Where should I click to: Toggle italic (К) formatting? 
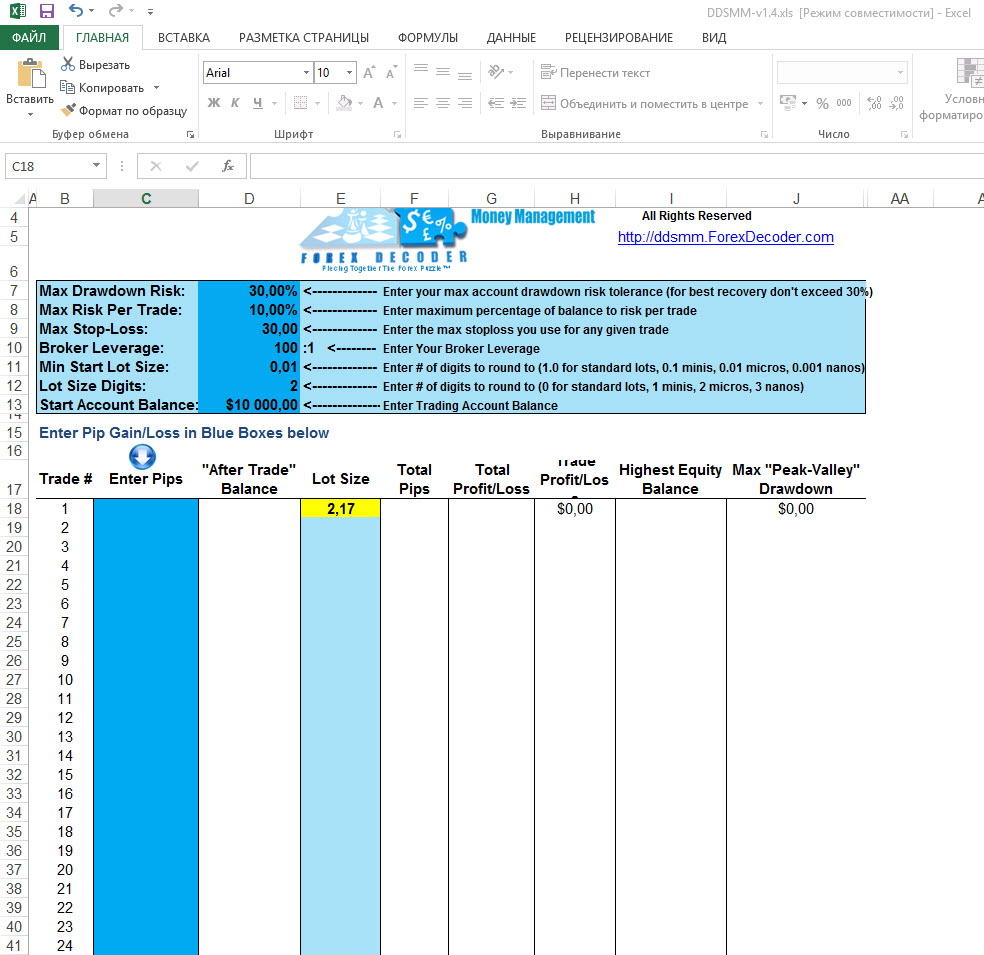(235, 103)
